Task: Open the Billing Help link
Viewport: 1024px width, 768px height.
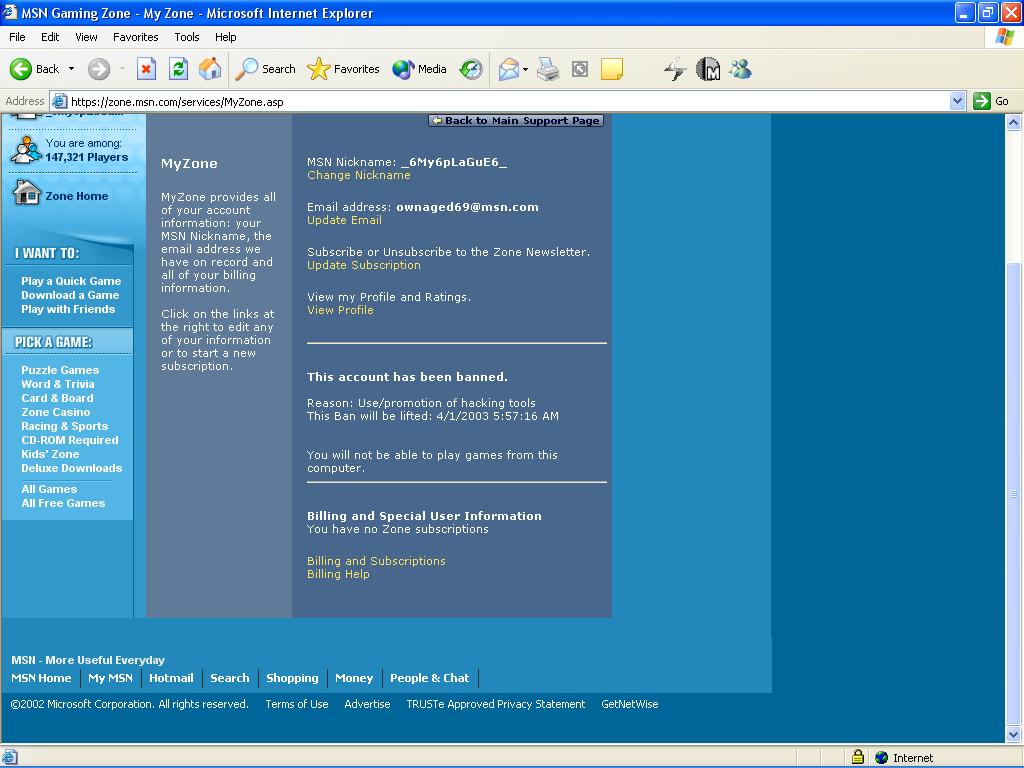Action: pyautogui.click(x=338, y=574)
